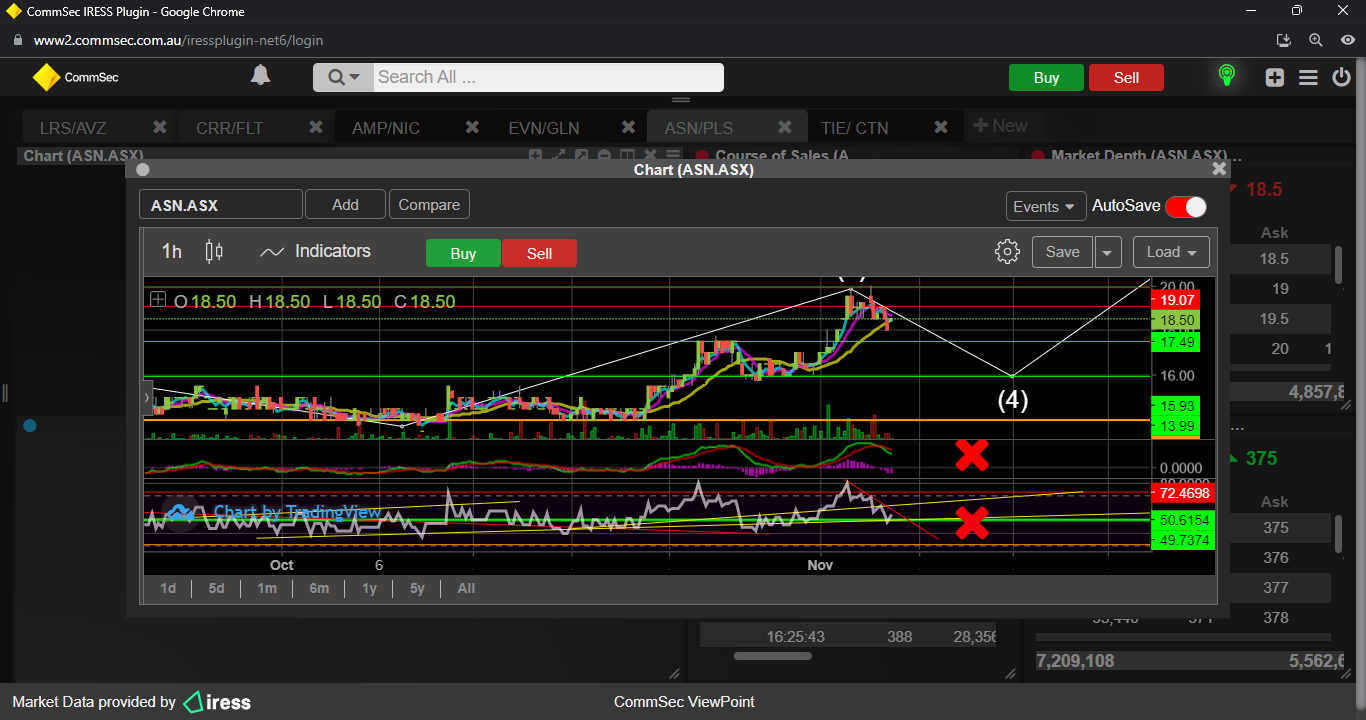The height and width of the screenshot is (720, 1366).
Task: Open the Indicators menu on chart
Action: (x=315, y=252)
